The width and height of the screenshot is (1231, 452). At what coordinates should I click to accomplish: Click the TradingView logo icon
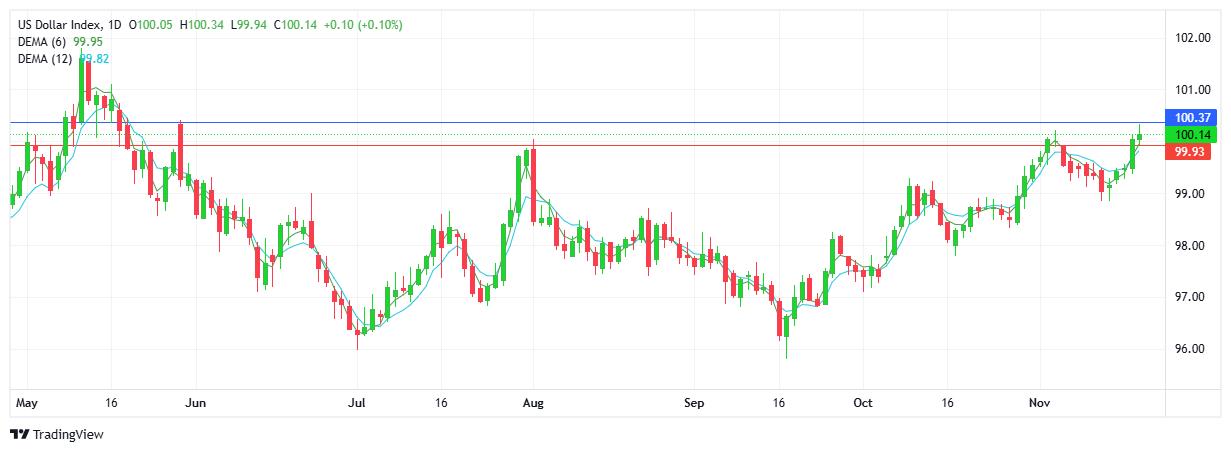[x=19, y=434]
